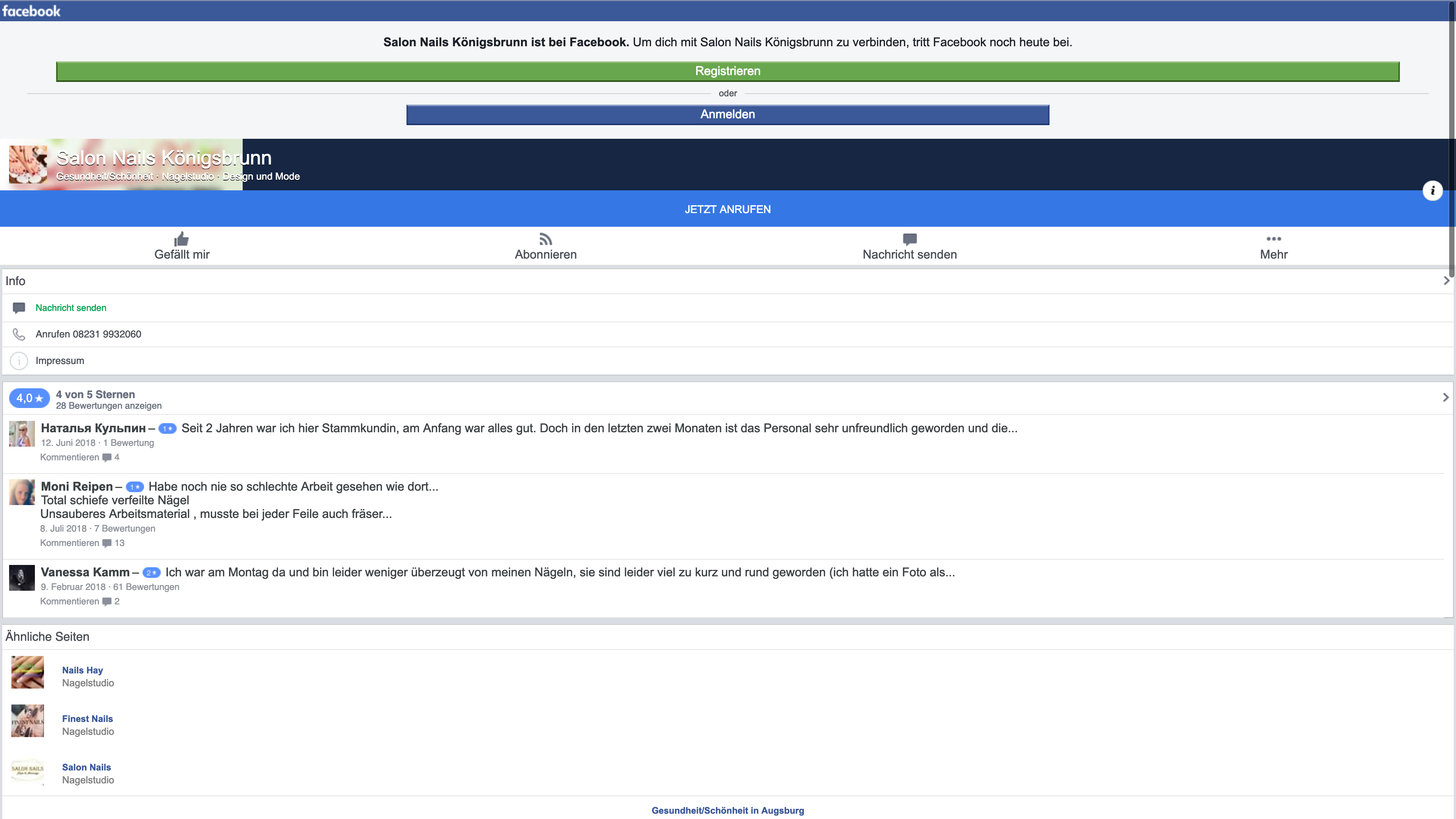Expand the reviews section chevron
Viewport: 1456px width, 819px height.
tap(1446, 397)
